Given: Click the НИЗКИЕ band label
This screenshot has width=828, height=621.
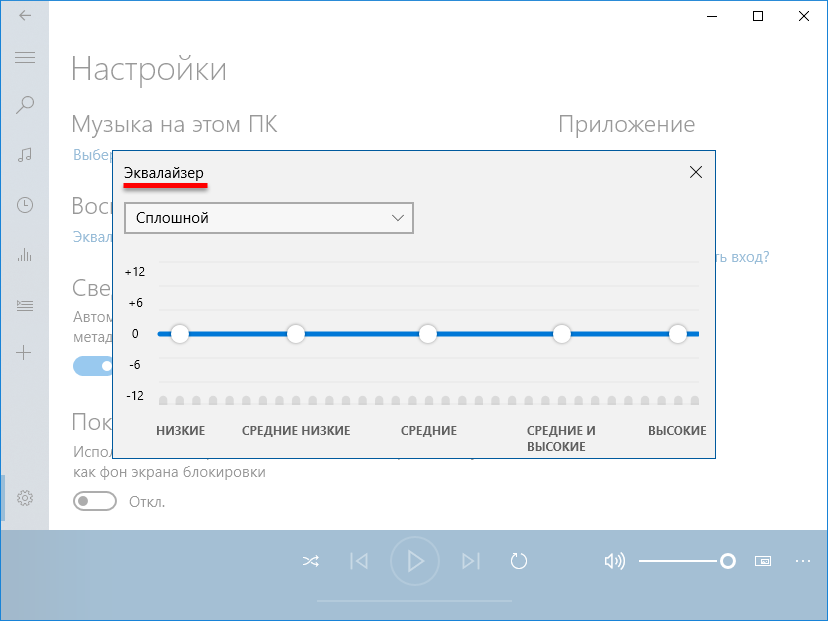Looking at the screenshot, I should tap(181, 430).
